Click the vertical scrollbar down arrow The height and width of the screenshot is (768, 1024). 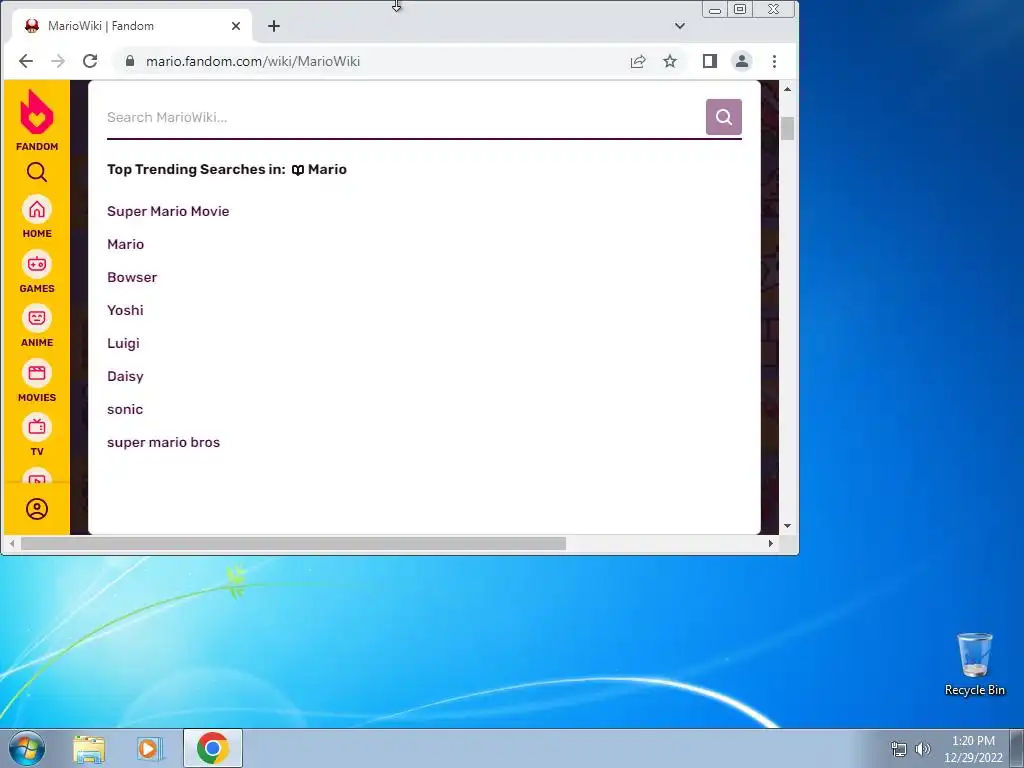[x=788, y=526]
